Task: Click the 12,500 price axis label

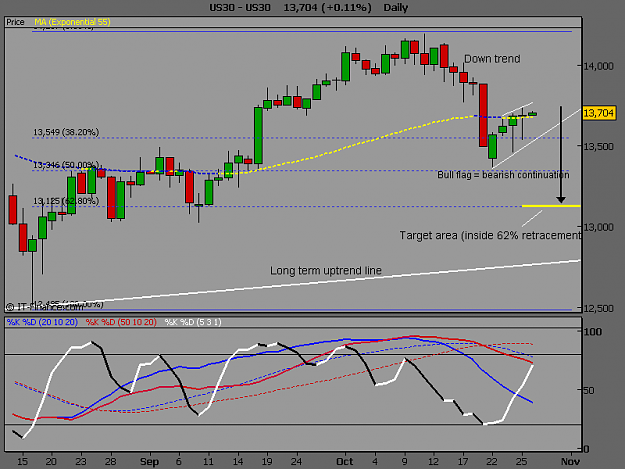Action: pyautogui.click(x=599, y=308)
